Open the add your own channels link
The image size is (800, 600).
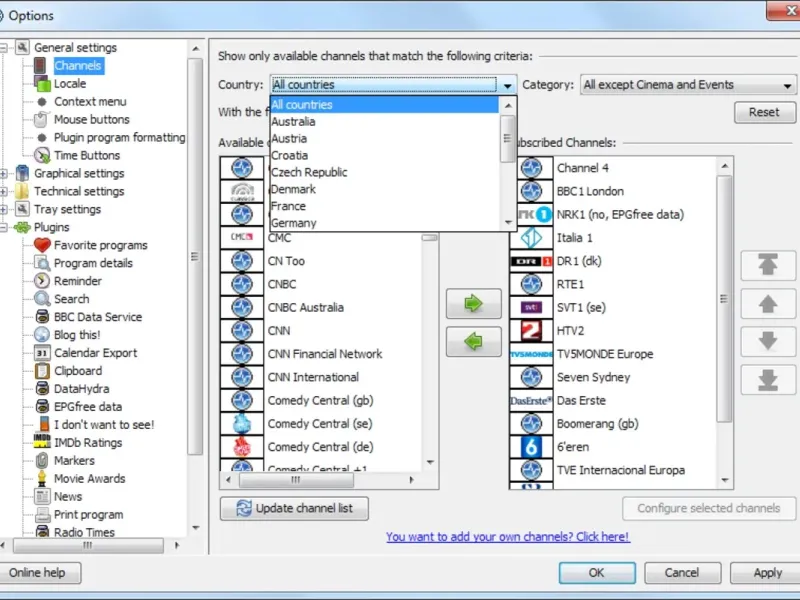508,537
